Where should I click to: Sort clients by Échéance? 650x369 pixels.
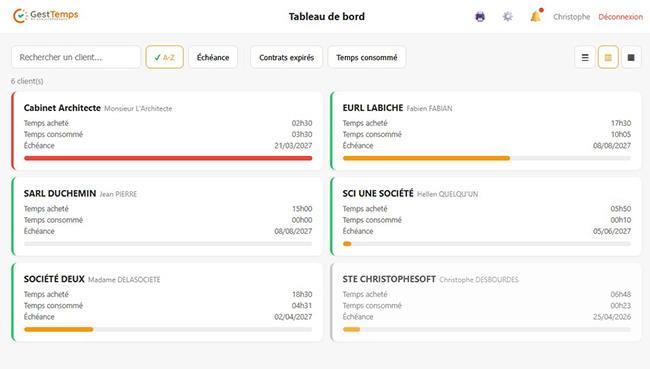point(213,57)
